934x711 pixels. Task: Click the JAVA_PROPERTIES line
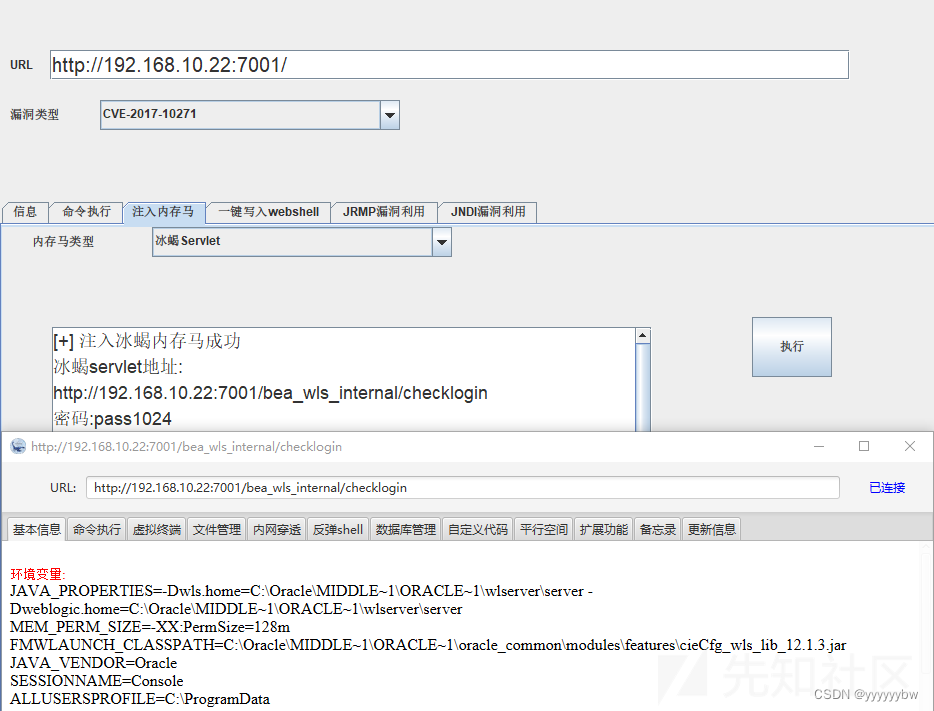pyautogui.click(x=301, y=600)
